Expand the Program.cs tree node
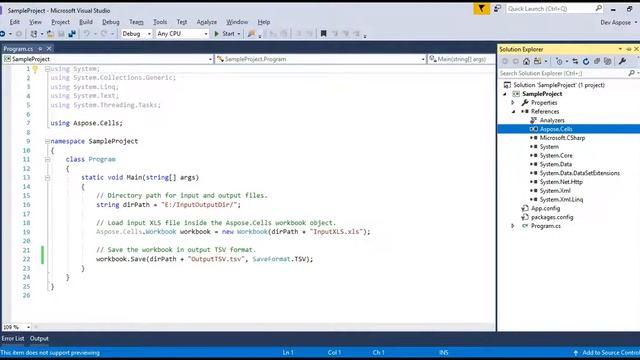Viewport: 640px width, 360px height. pos(513,226)
